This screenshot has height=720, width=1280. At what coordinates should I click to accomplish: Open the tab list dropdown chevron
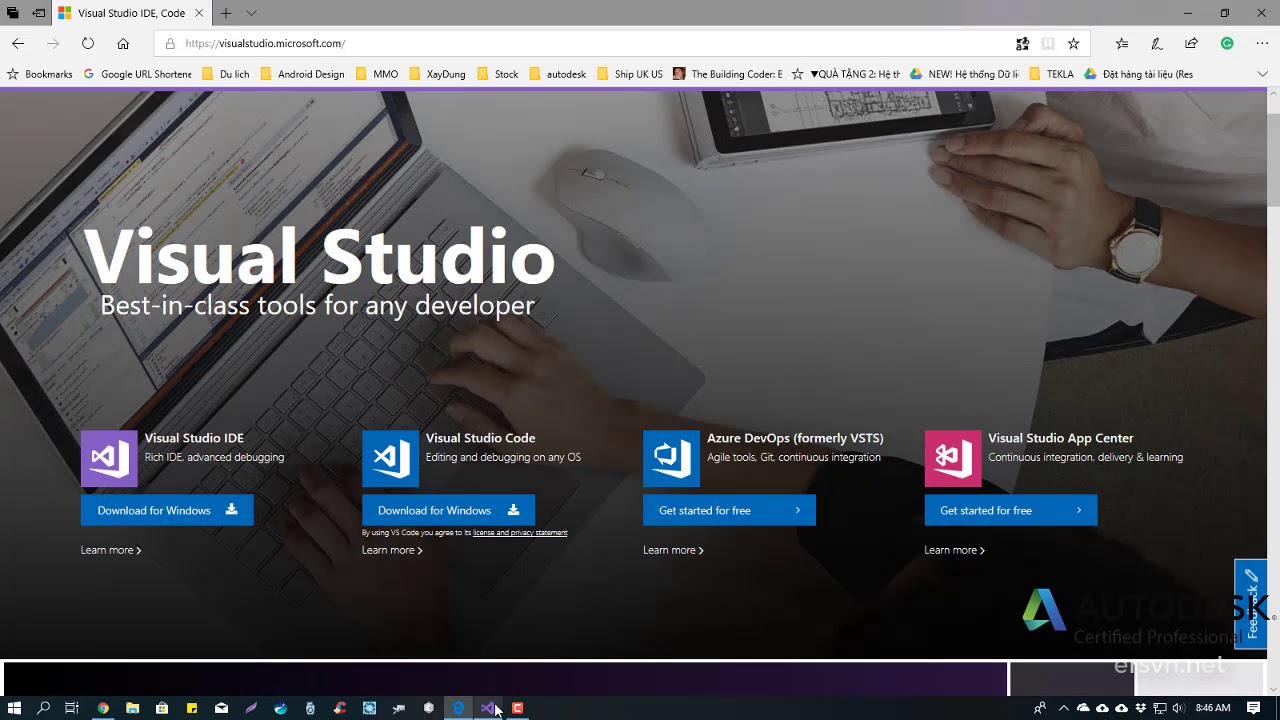(x=251, y=13)
